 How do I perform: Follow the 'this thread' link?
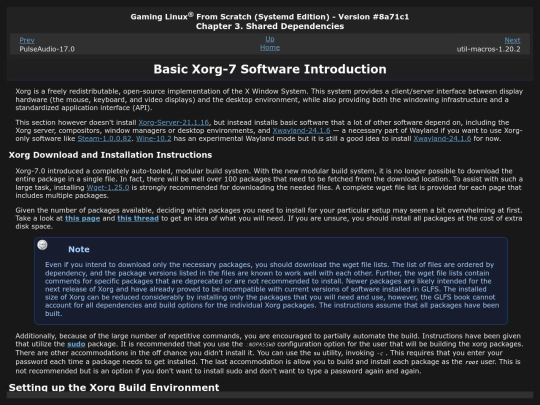[138, 218]
